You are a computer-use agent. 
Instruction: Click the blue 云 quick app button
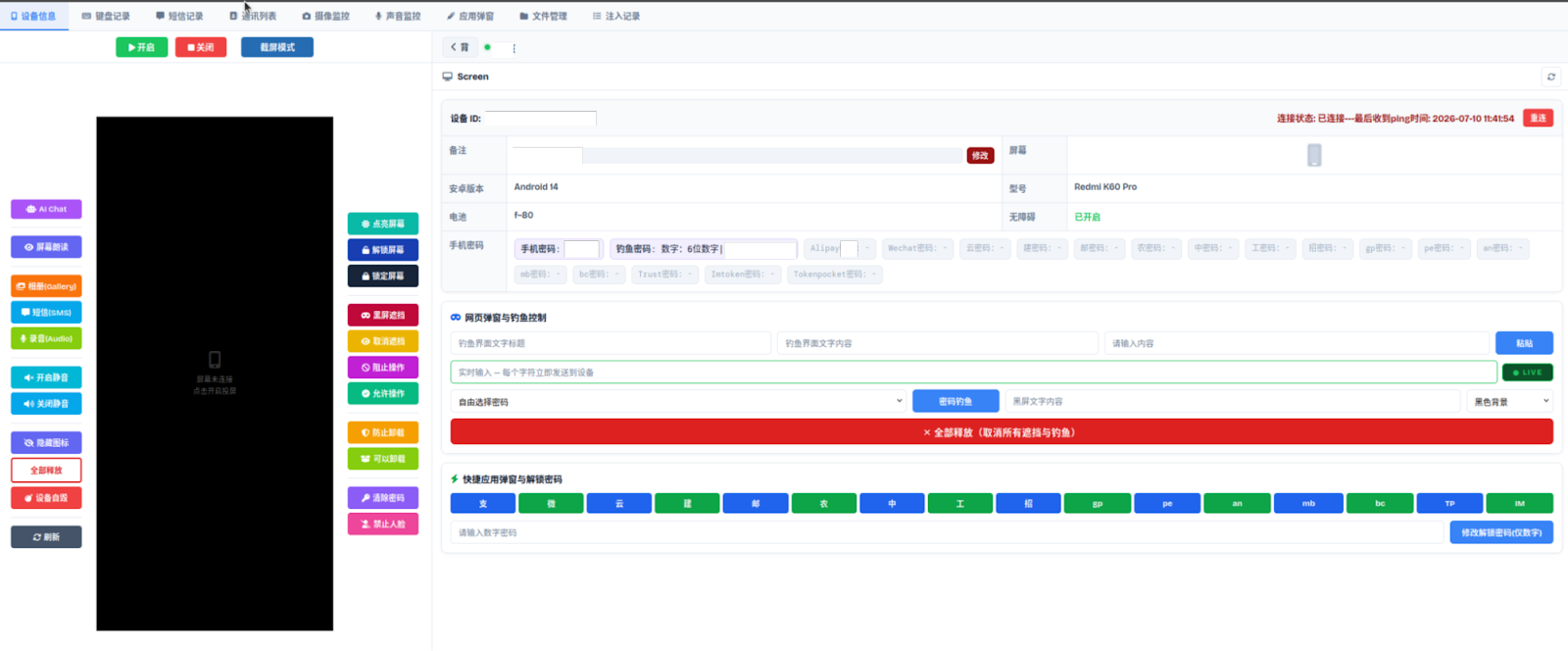619,504
